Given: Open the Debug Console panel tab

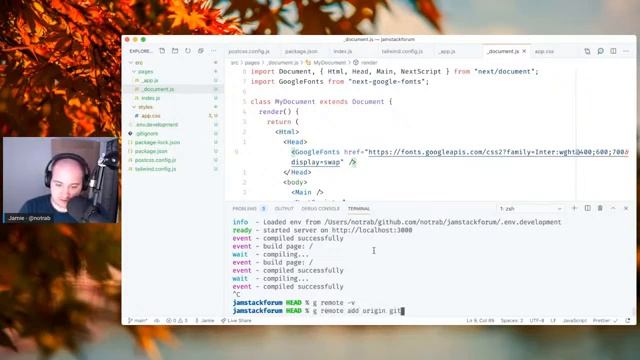Looking at the screenshot, I should (320, 209).
